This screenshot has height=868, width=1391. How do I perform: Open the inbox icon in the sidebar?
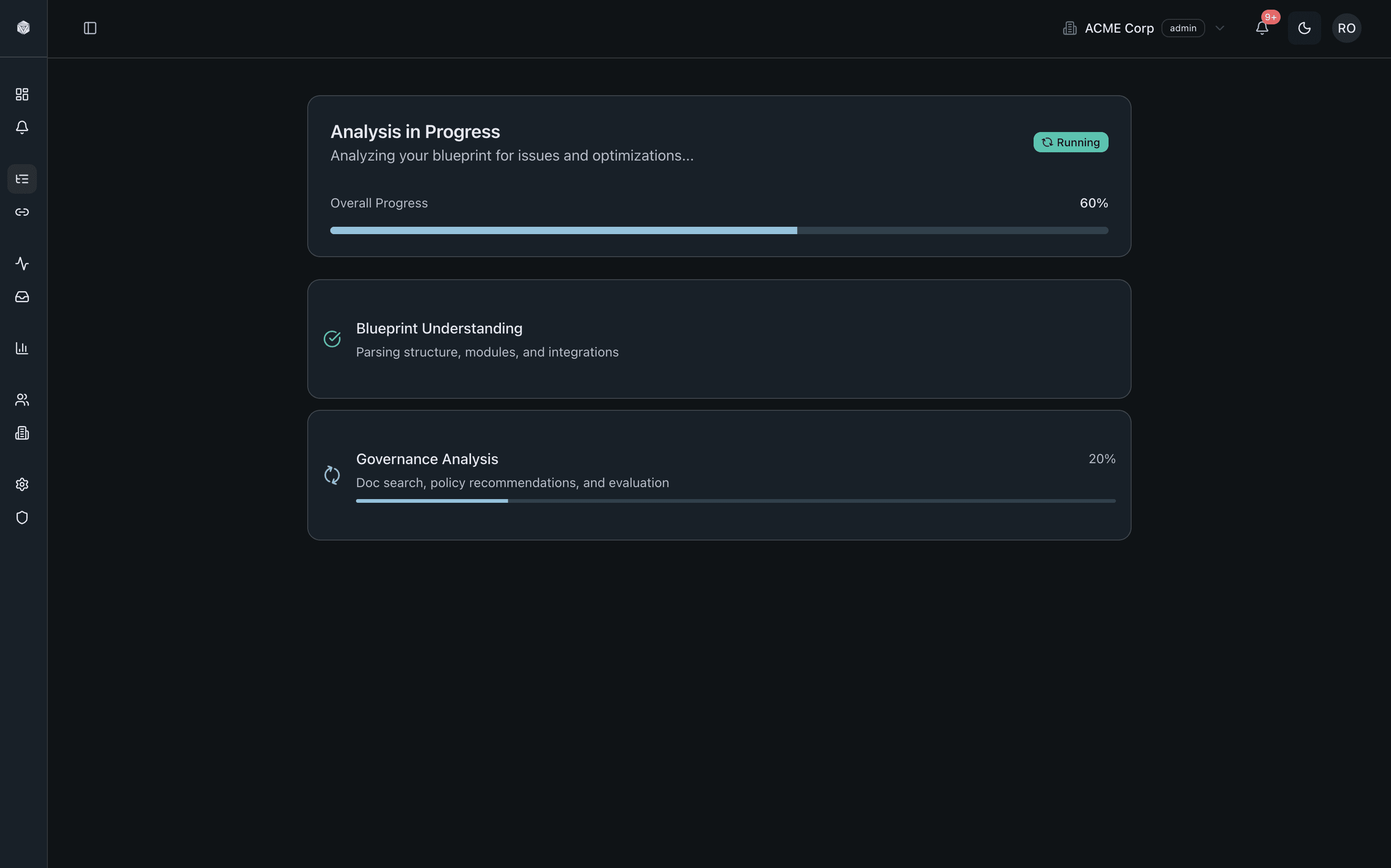point(22,297)
